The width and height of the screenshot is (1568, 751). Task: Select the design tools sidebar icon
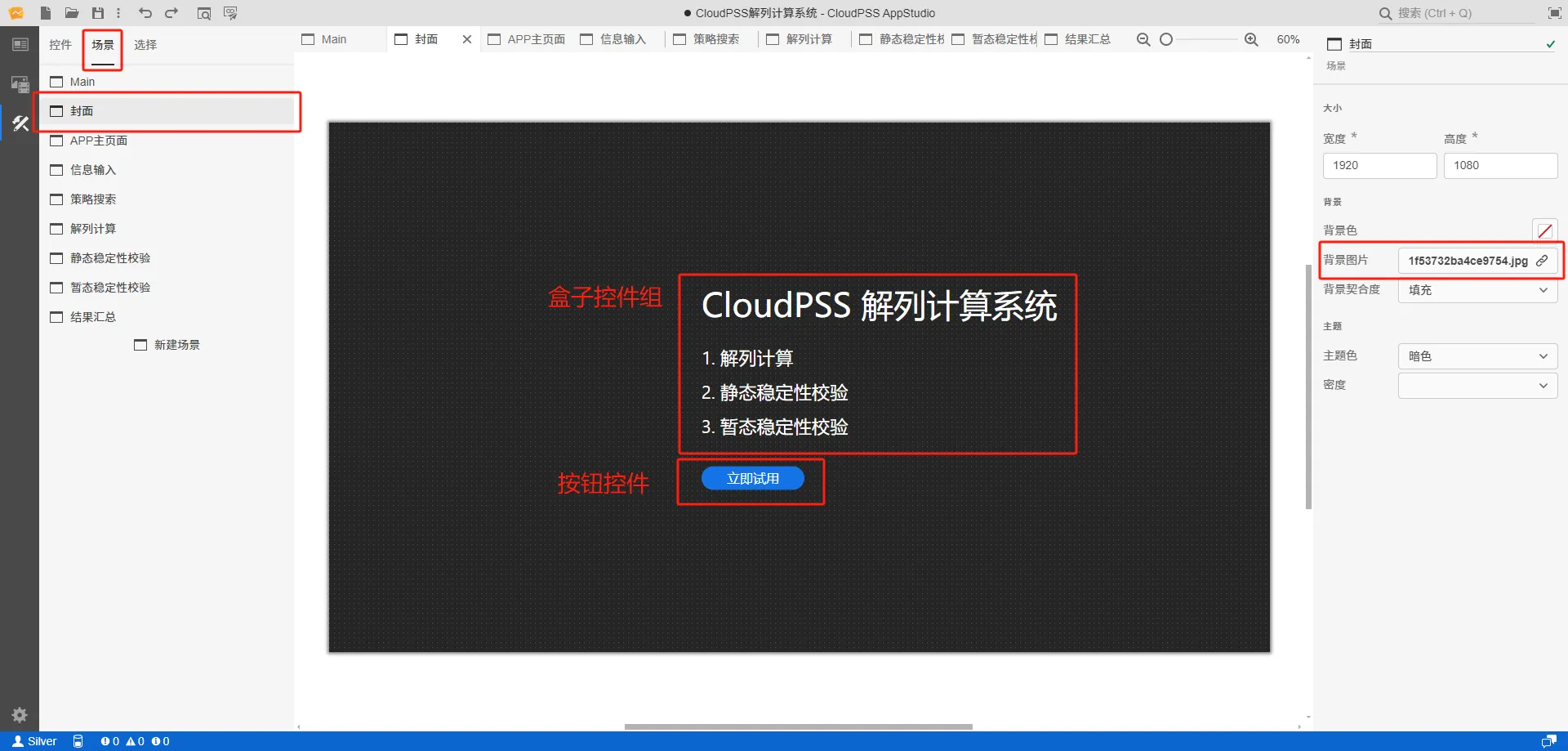point(20,123)
